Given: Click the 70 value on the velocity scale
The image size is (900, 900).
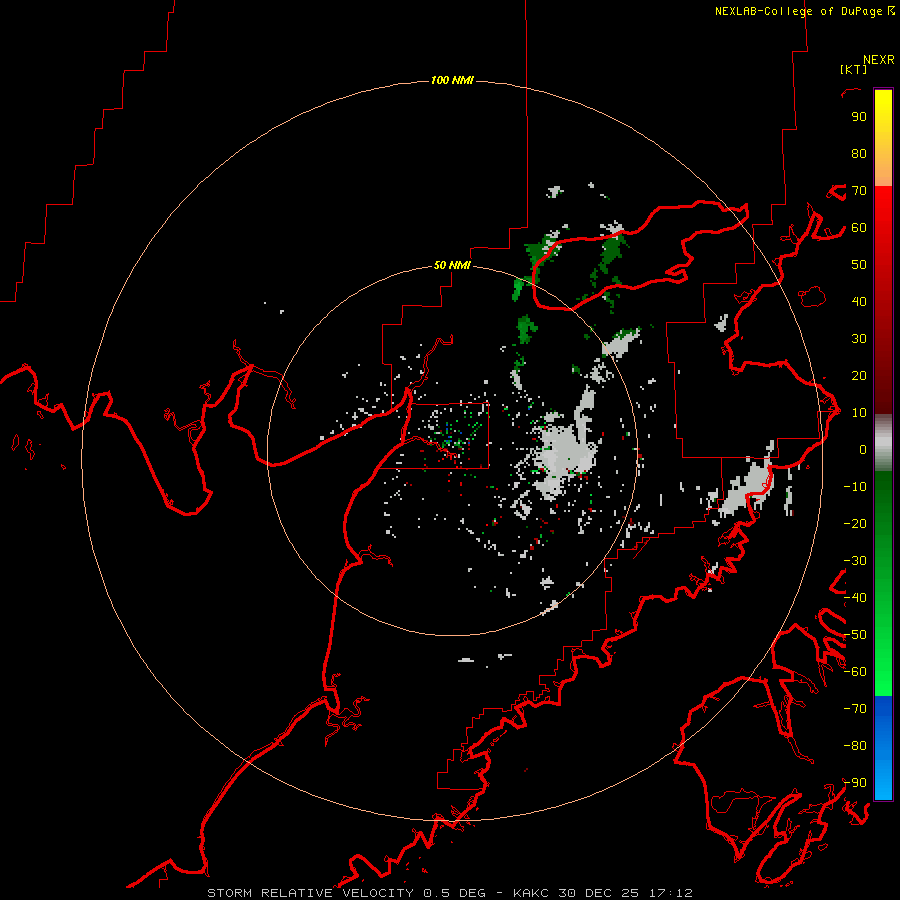Looking at the screenshot, I should (859, 191).
